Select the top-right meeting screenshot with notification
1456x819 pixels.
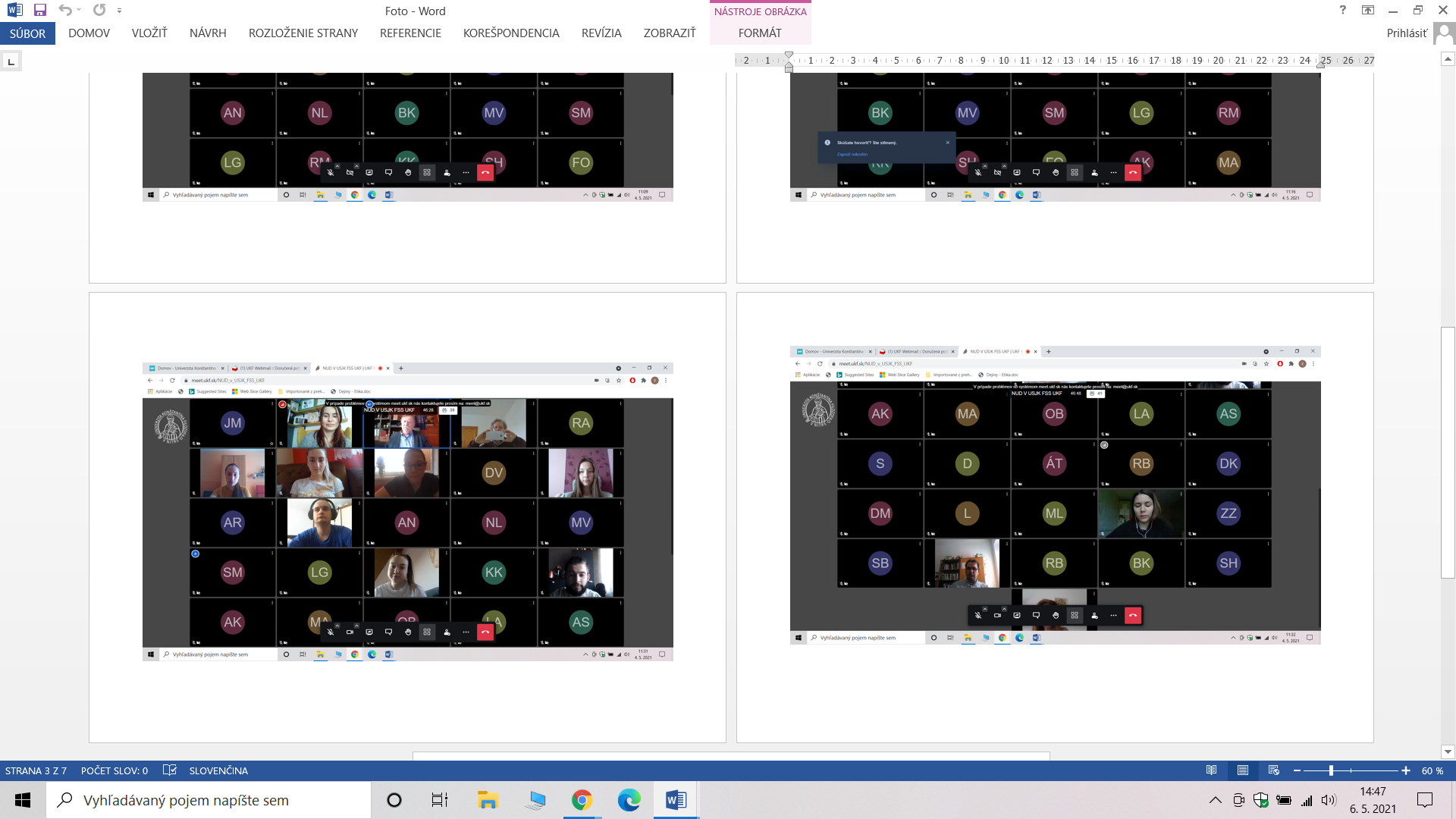coord(1055,137)
